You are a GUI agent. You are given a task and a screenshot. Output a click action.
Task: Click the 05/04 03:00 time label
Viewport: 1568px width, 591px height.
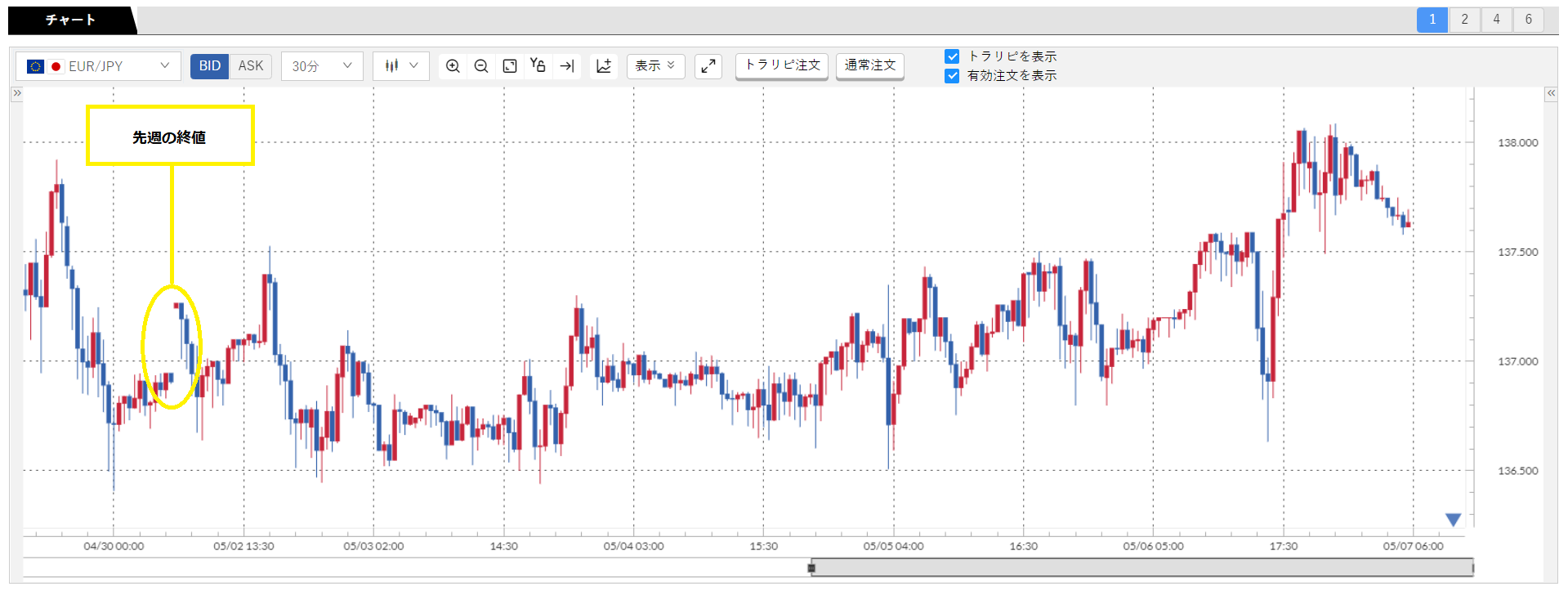[633, 546]
